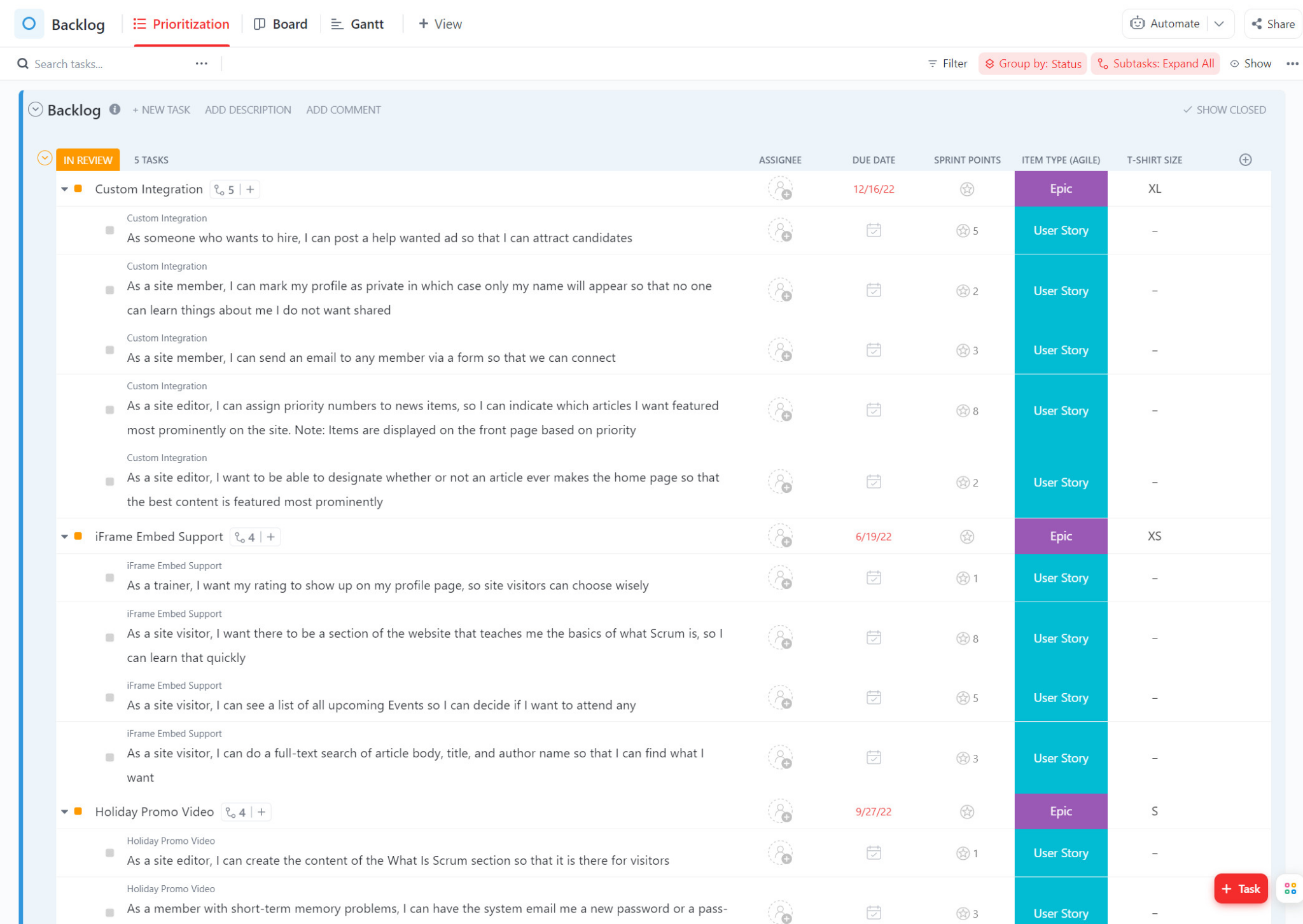Collapse the IN REVIEW group

click(45, 156)
